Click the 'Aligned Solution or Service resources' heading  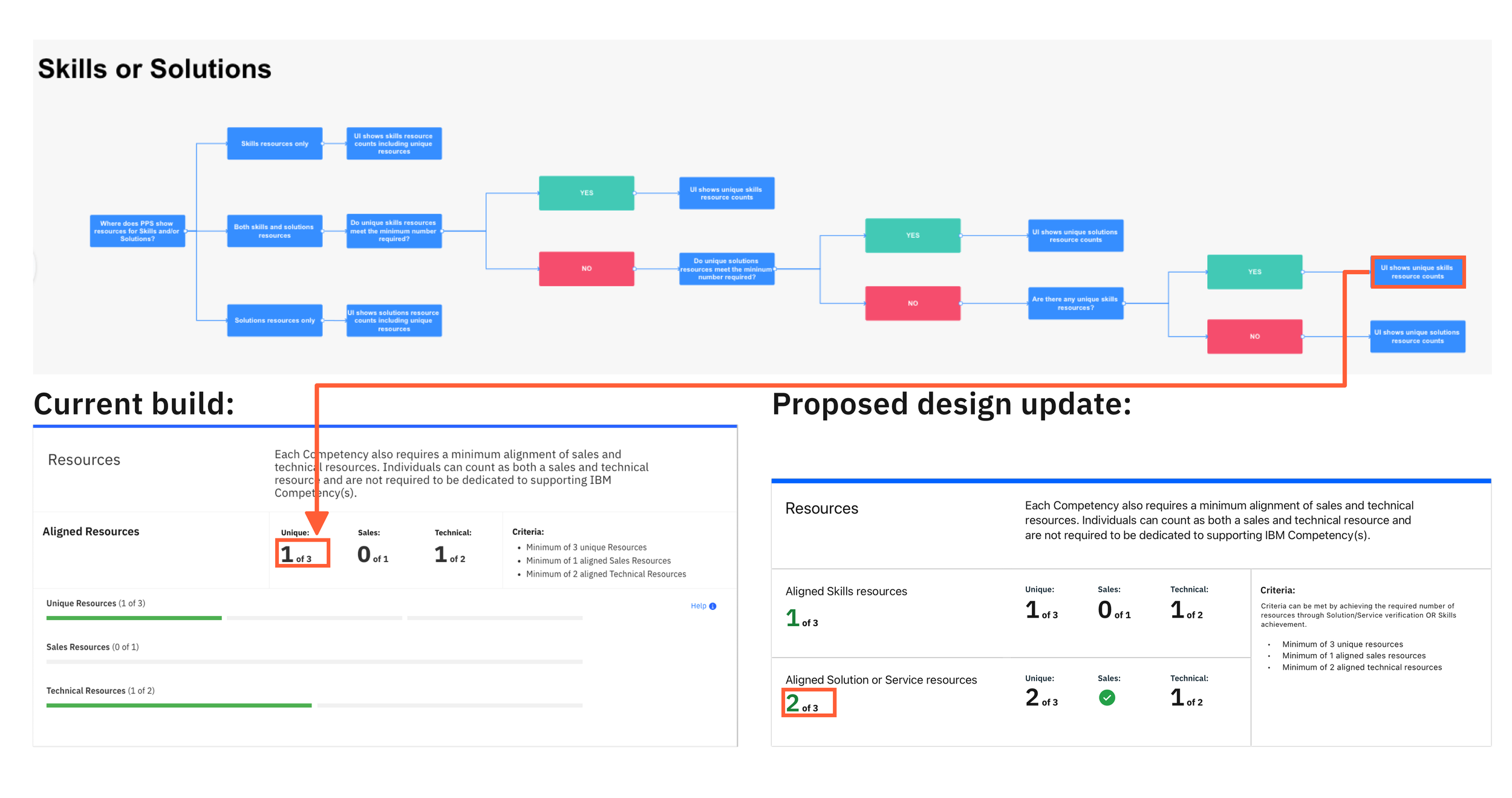(880, 679)
